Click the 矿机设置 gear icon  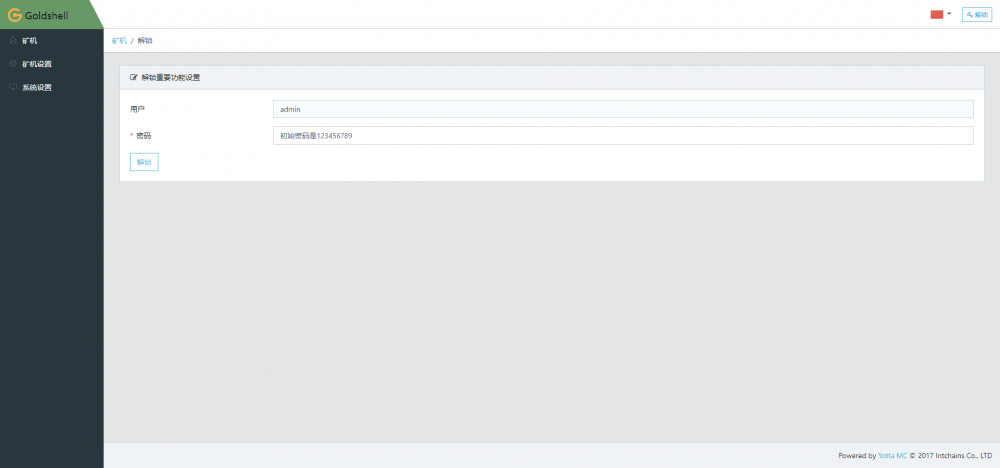coord(13,64)
